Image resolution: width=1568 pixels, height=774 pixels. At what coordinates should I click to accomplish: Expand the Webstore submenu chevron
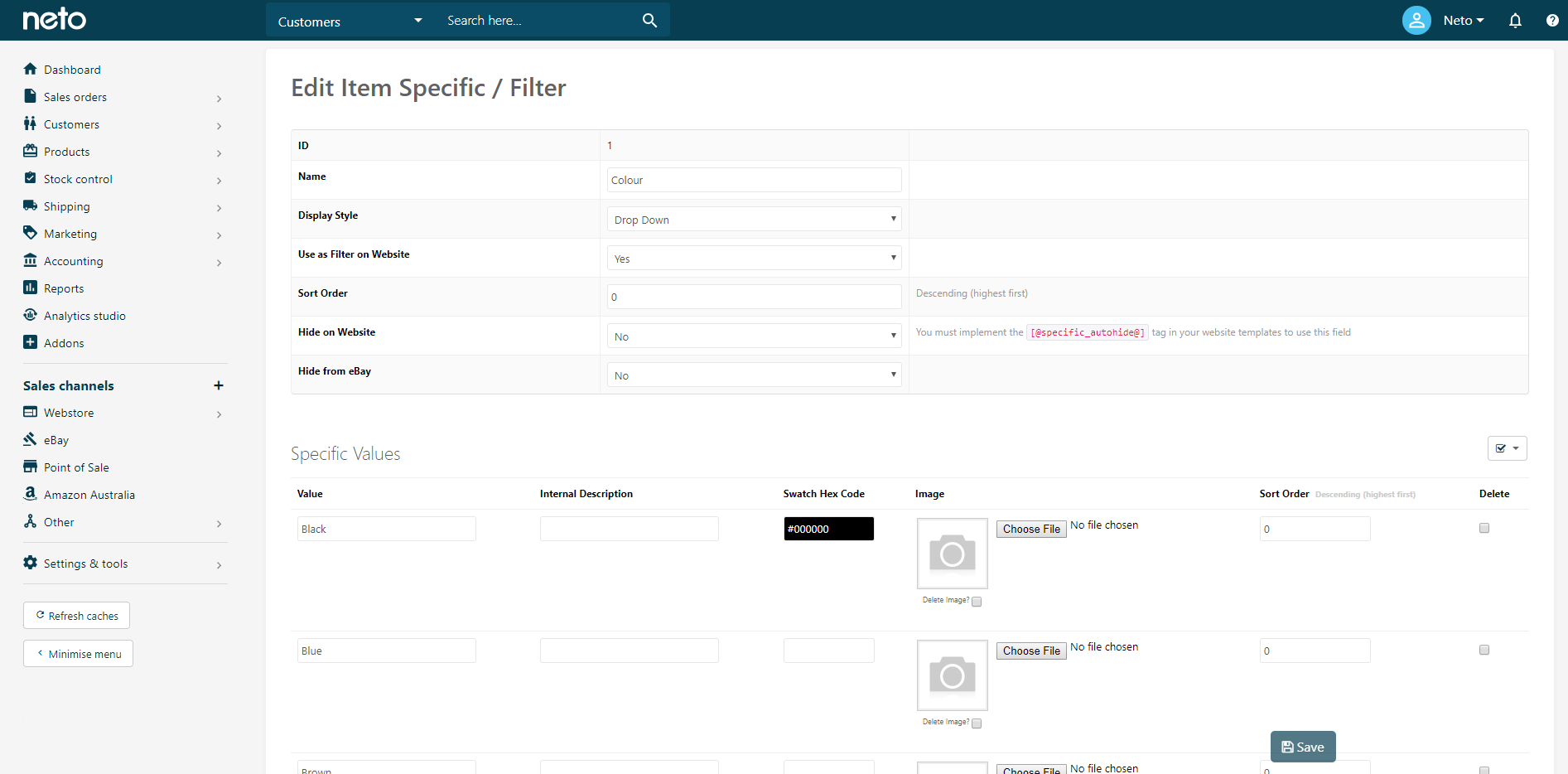[219, 414]
